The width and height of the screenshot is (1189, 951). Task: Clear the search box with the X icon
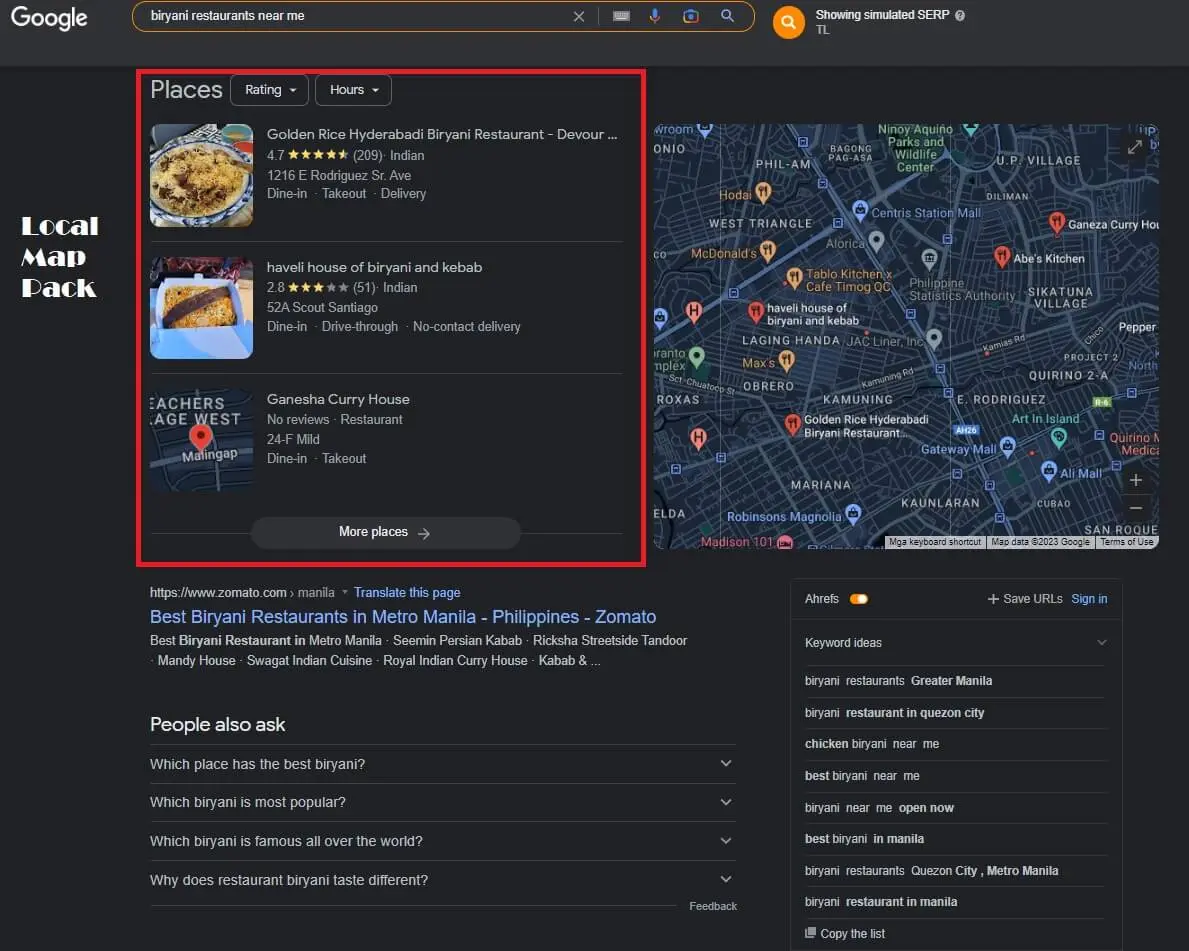click(x=579, y=16)
